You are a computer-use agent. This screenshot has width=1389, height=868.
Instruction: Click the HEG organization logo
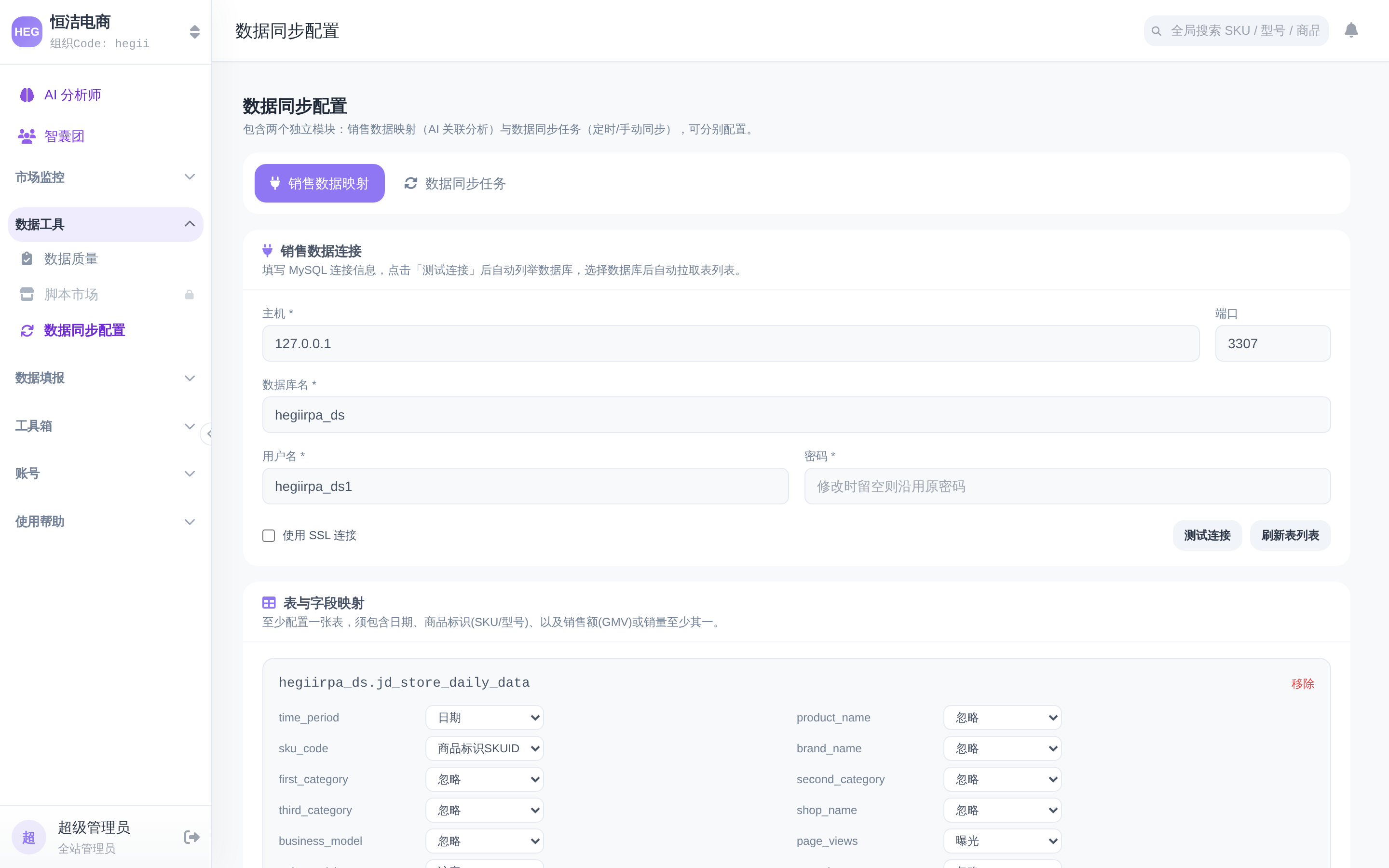pyautogui.click(x=27, y=31)
